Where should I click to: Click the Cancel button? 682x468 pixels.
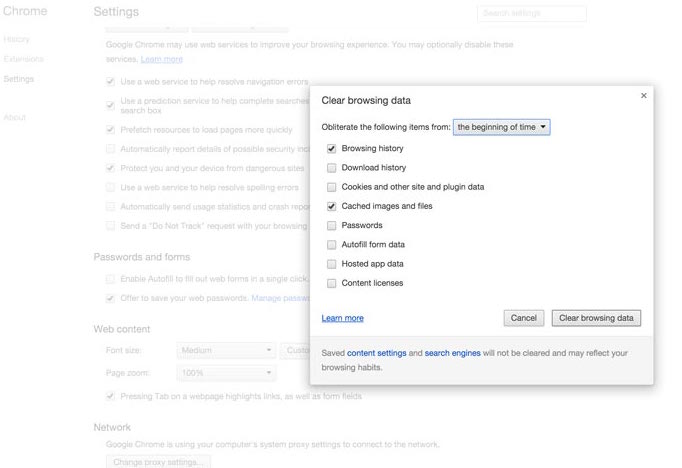coord(524,318)
